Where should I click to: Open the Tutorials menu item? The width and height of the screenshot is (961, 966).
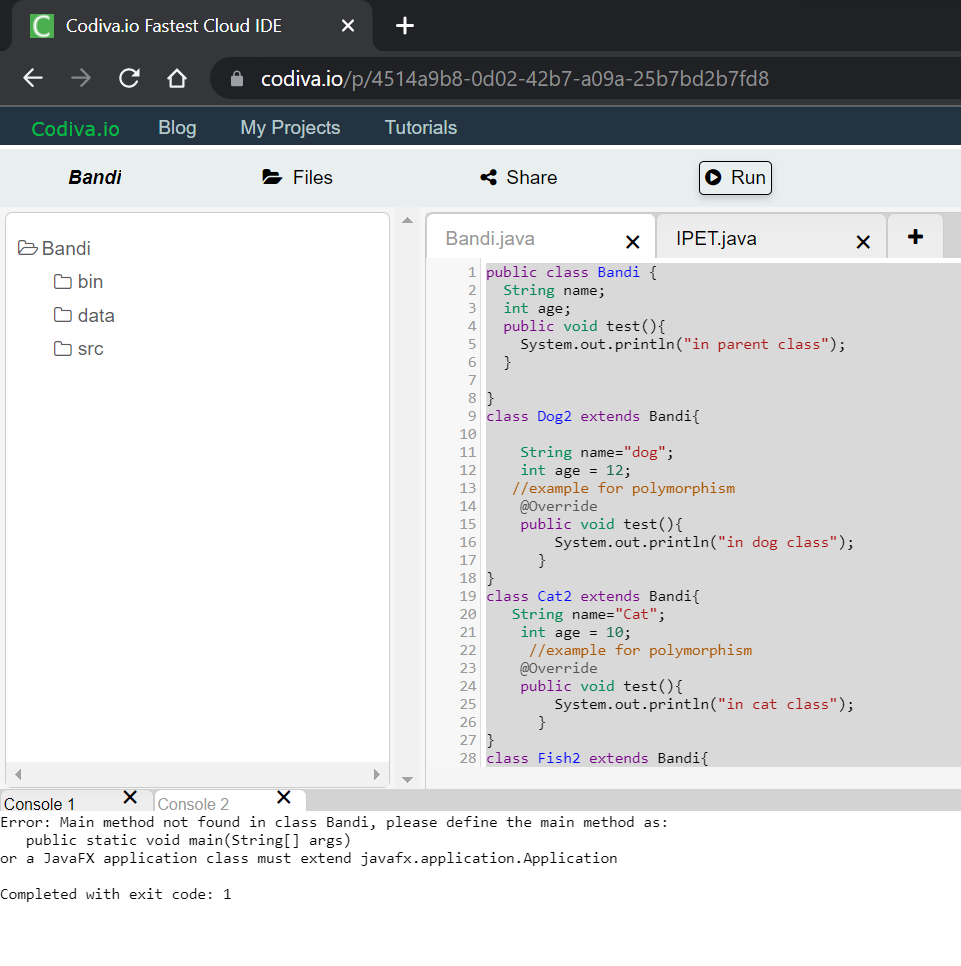[420, 127]
